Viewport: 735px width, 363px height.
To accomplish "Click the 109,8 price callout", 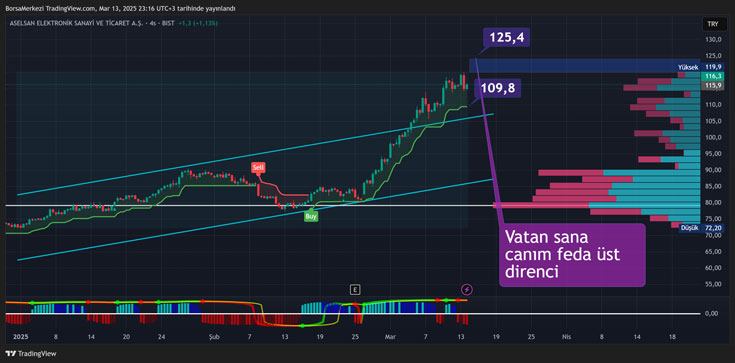I will (498, 88).
